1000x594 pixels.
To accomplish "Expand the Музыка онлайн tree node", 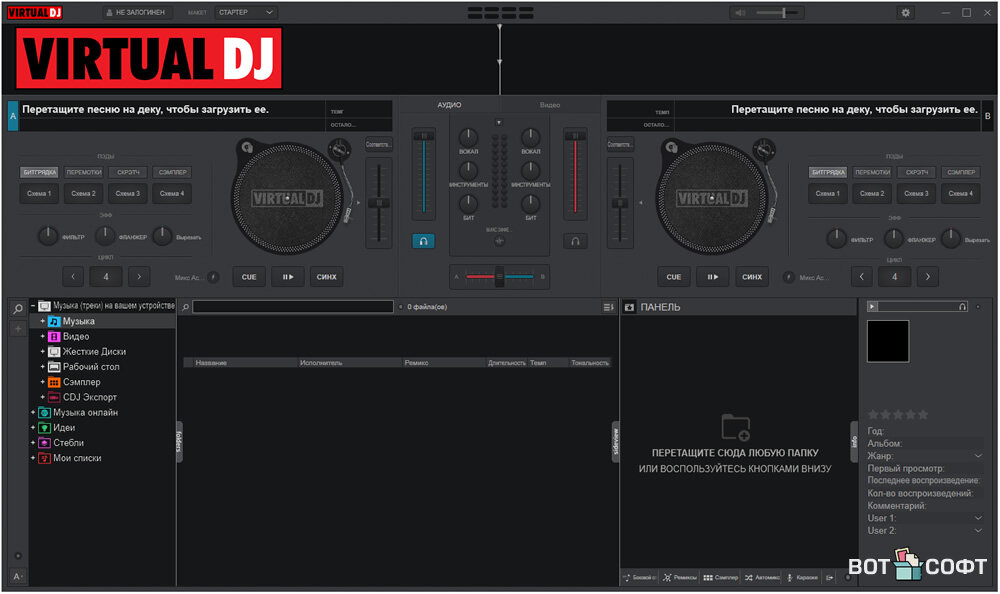I will point(33,412).
